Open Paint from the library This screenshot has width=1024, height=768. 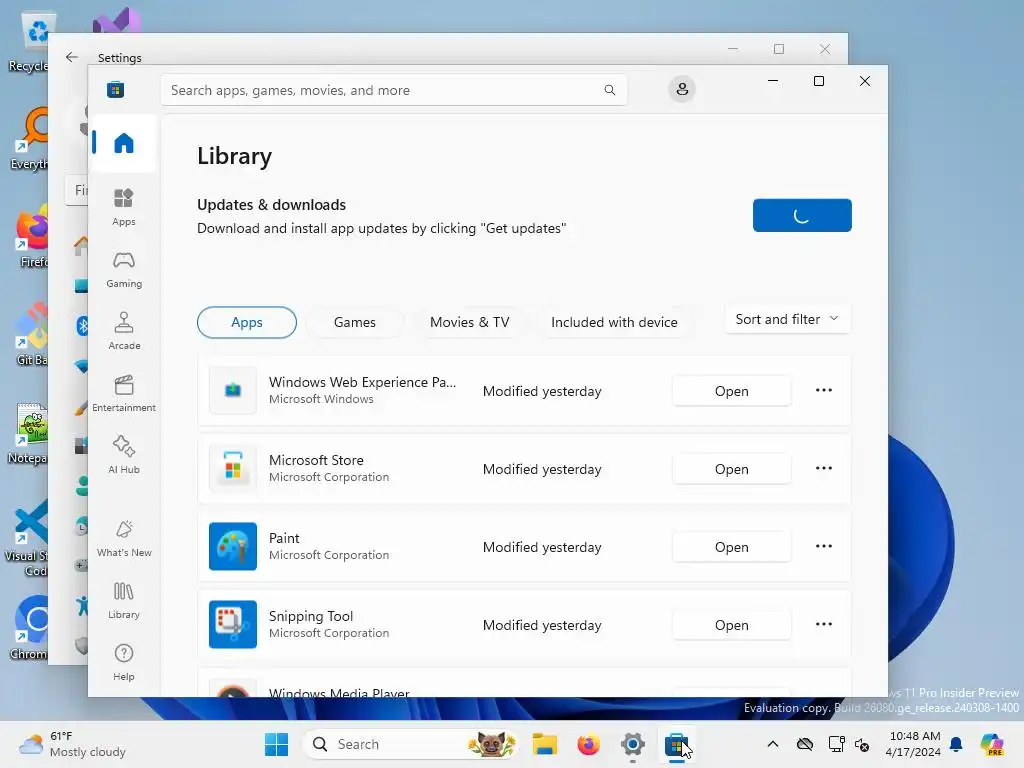(x=731, y=547)
